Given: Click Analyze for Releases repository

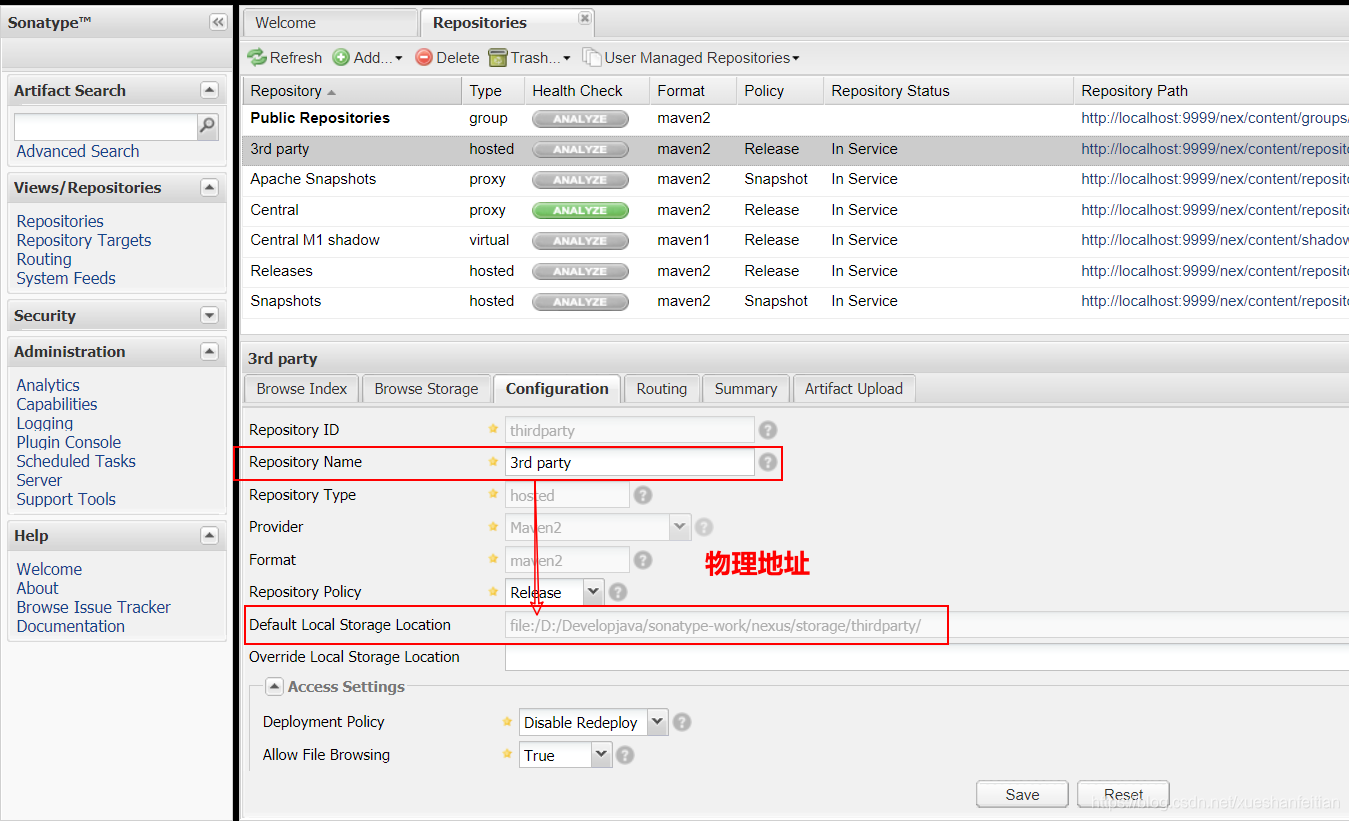Looking at the screenshot, I should (580, 272).
